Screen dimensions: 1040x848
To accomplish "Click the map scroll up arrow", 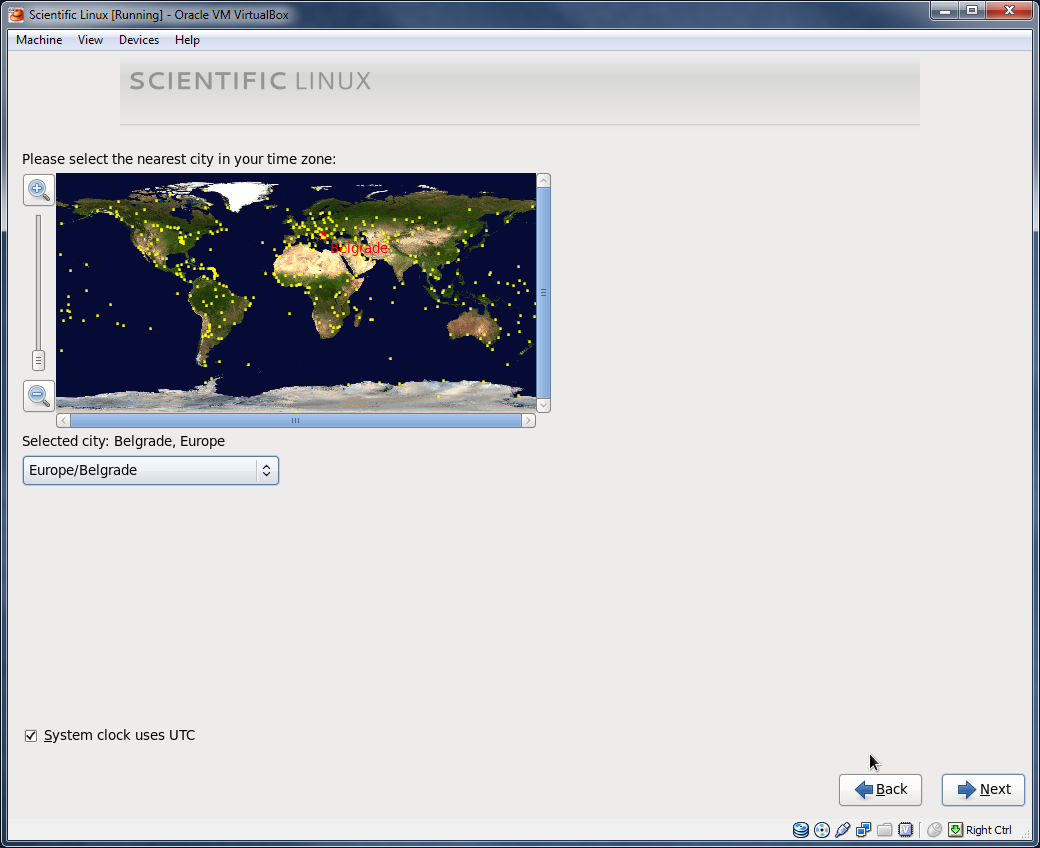I will [x=543, y=180].
